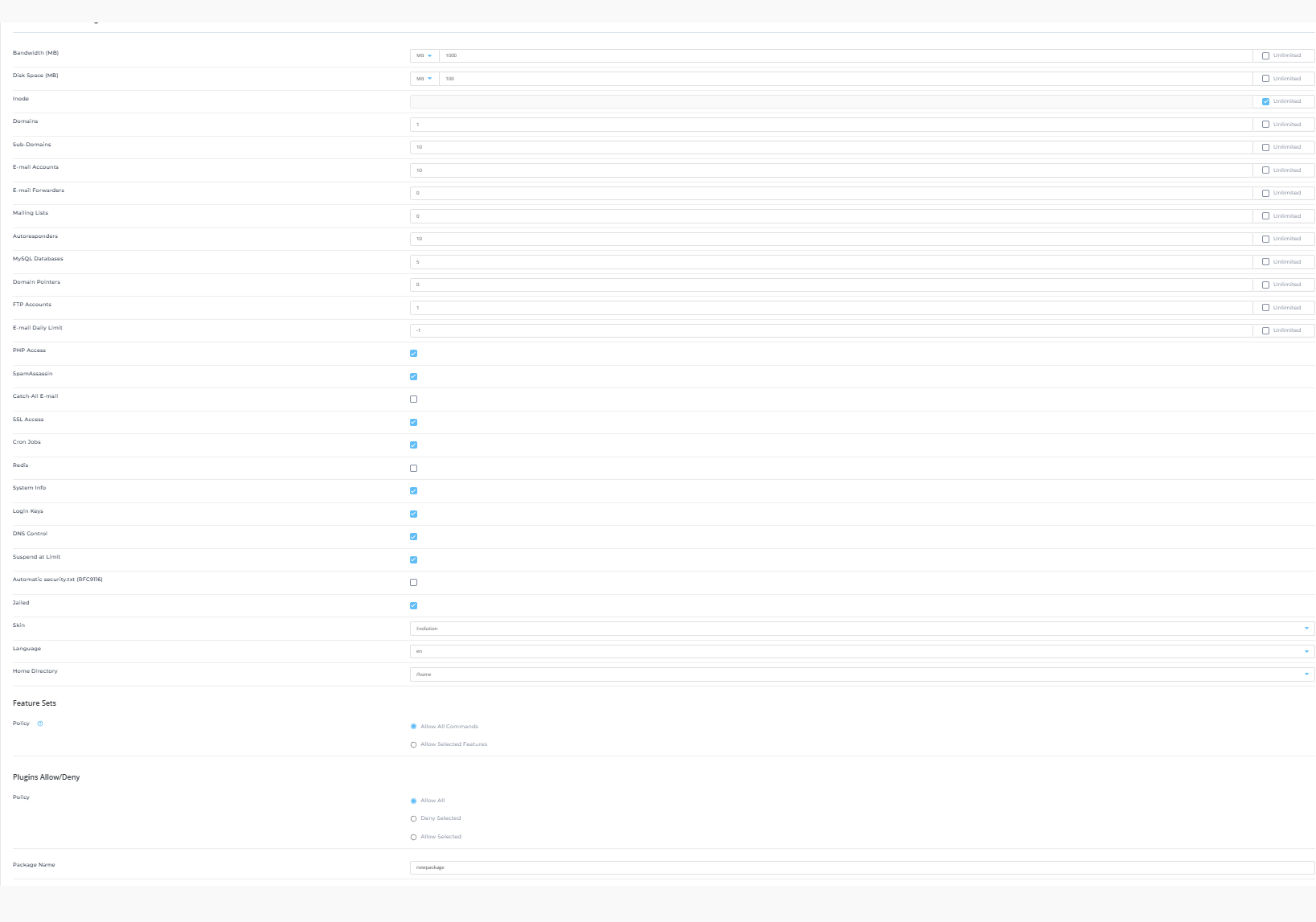Viewport: 1316px width, 922px height.
Task: Enable the Catch-All E-mail checkbox
Action: coord(414,400)
